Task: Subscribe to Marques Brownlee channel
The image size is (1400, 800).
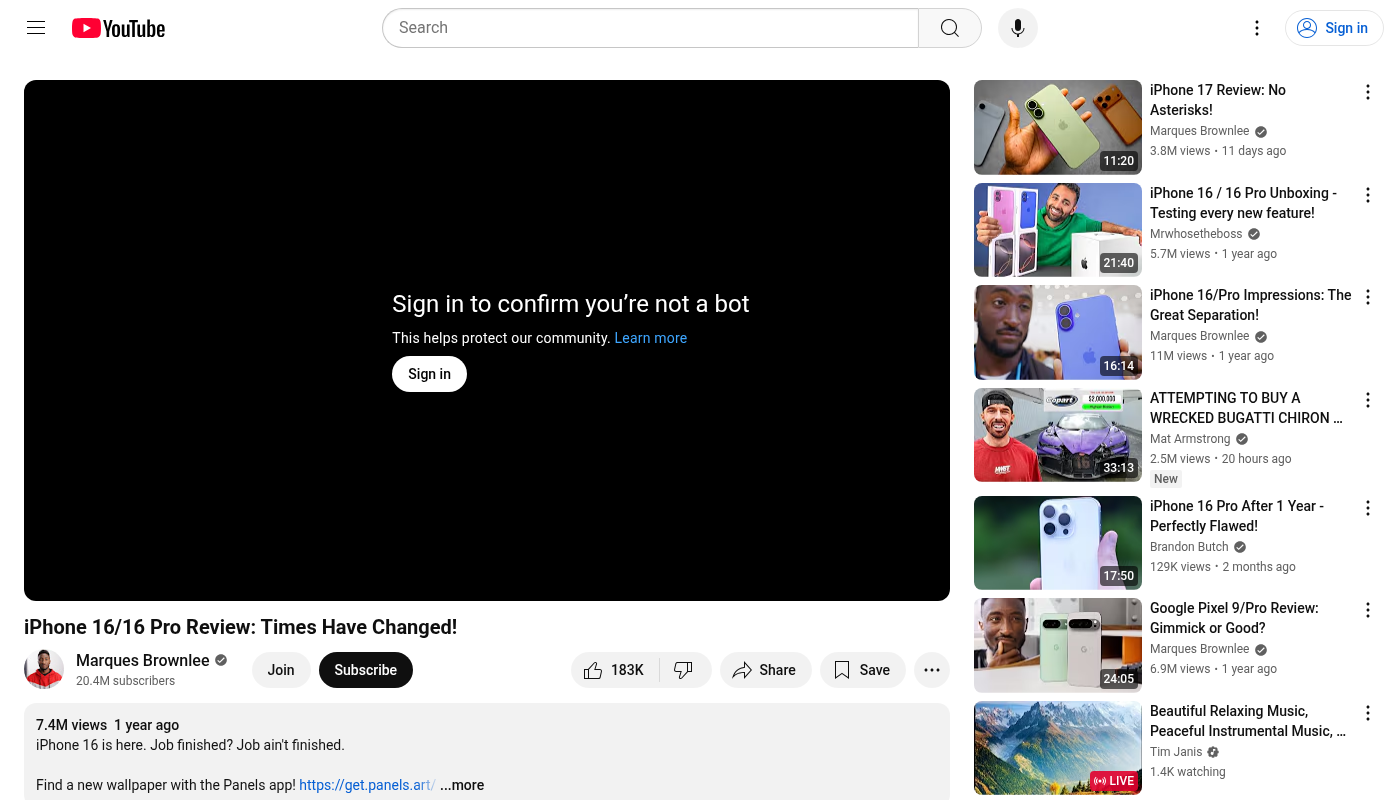Action: coord(365,670)
